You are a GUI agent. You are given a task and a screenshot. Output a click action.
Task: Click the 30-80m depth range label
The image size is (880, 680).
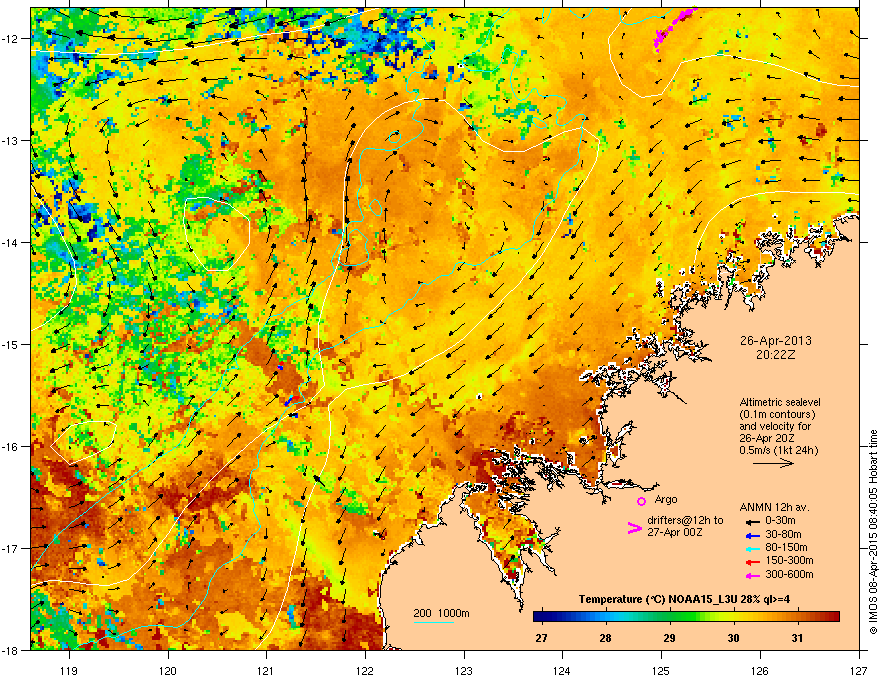tap(783, 535)
